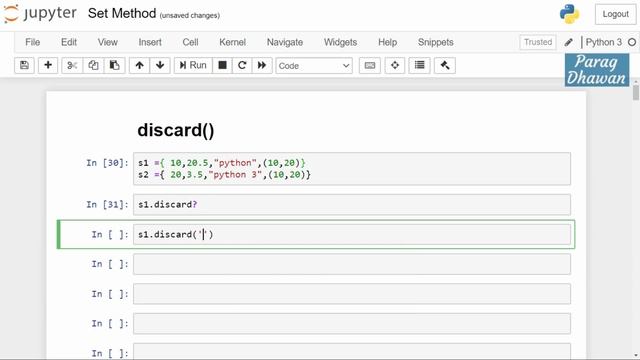Open the View menu
This screenshot has height=360, width=640.
108,42
